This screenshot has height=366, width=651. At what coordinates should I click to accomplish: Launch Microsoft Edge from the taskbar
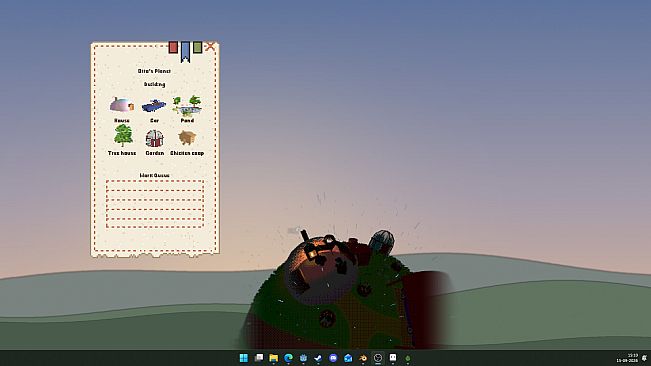click(289, 358)
